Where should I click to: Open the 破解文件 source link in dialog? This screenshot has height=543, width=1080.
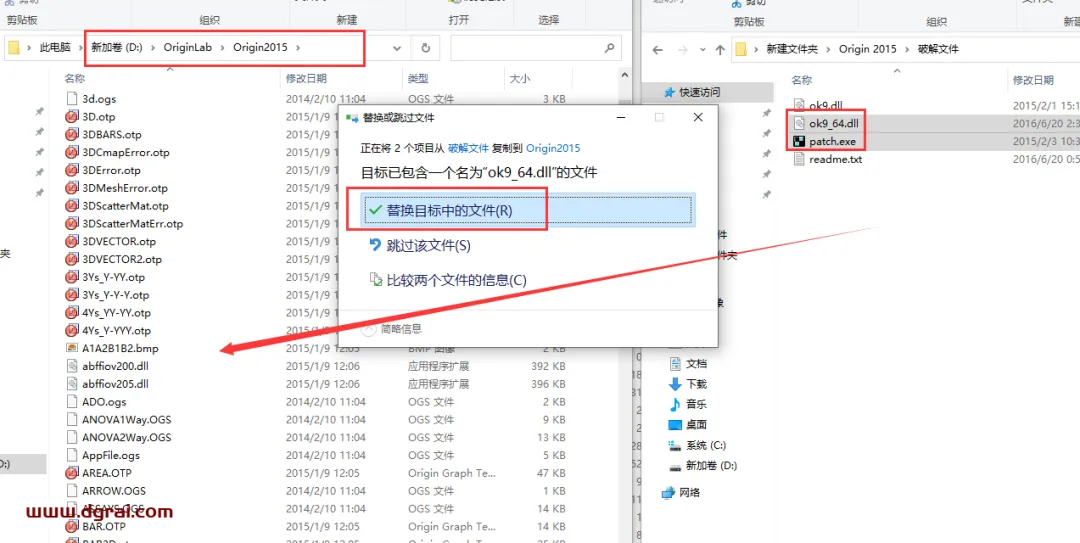point(468,147)
